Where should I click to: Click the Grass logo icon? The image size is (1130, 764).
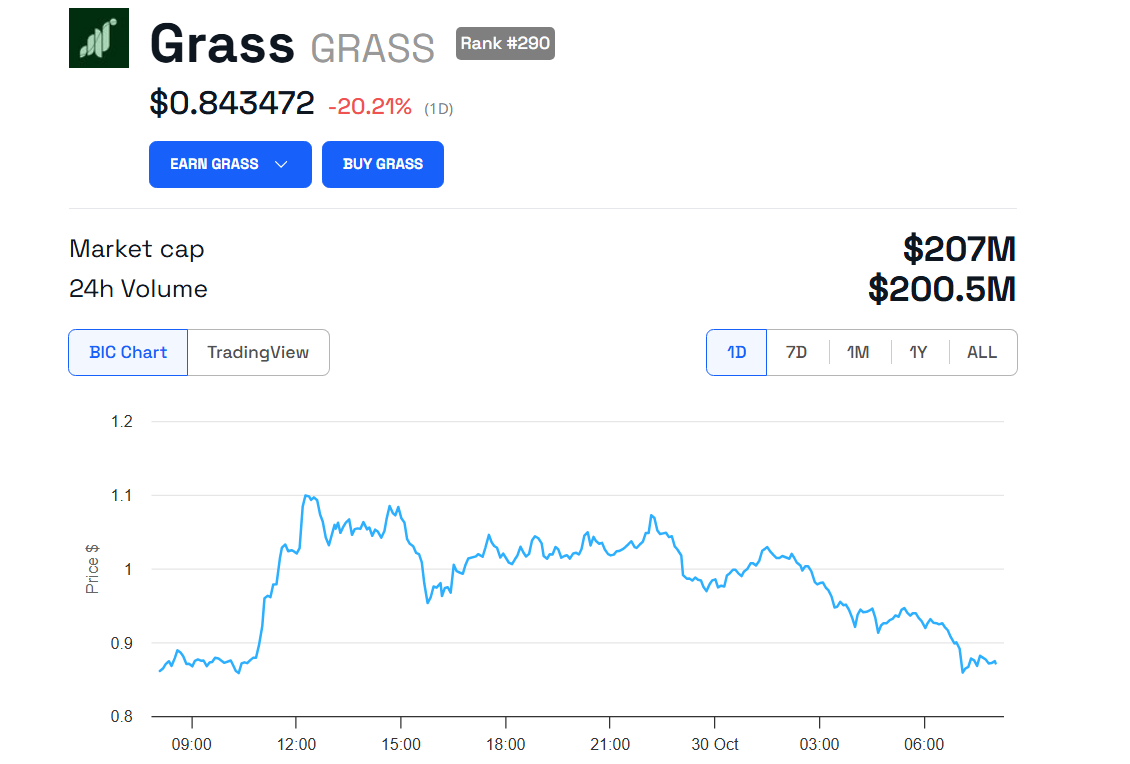[99, 38]
